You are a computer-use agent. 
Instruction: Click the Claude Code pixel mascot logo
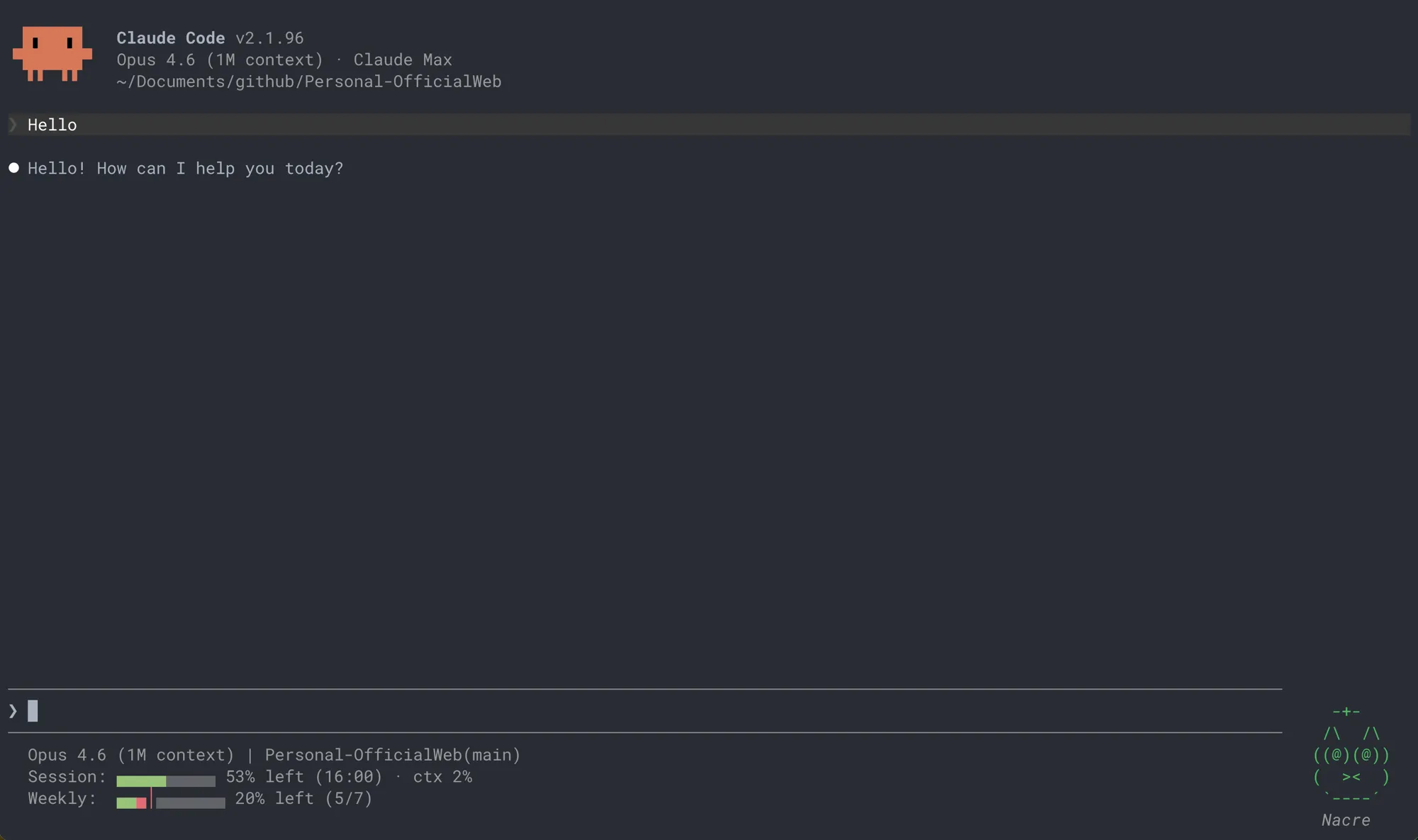[x=52, y=54]
